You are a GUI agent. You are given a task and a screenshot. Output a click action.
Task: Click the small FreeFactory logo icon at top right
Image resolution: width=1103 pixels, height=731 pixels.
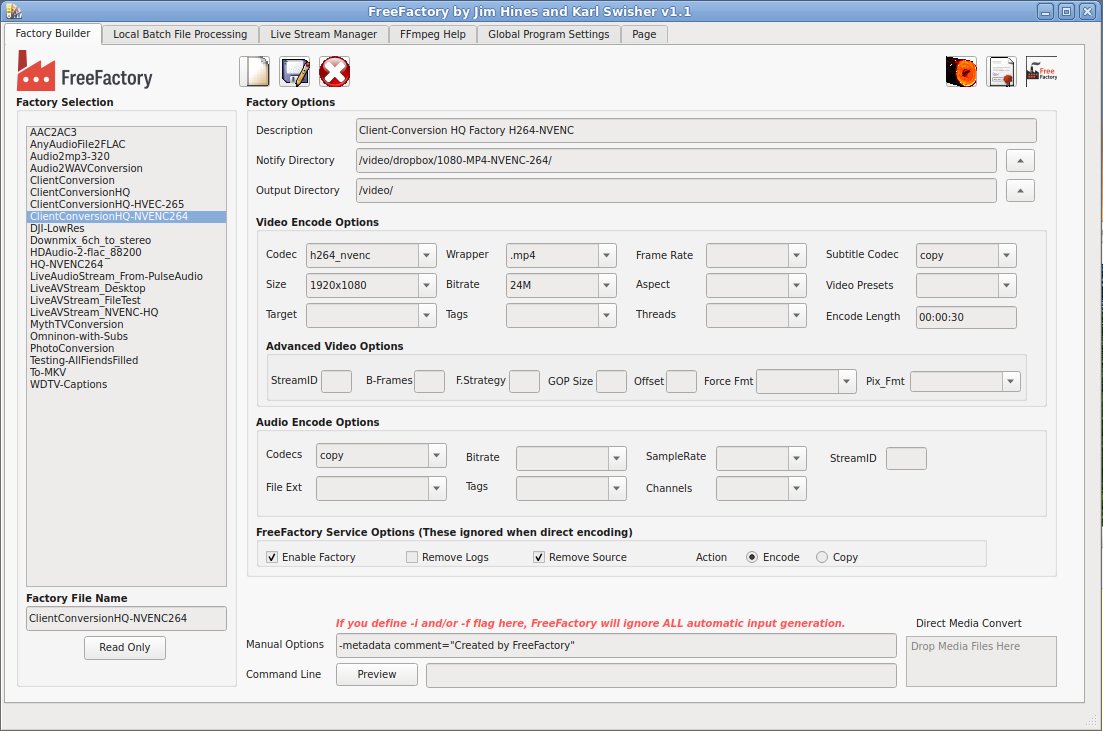click(x=1041, y=72)
